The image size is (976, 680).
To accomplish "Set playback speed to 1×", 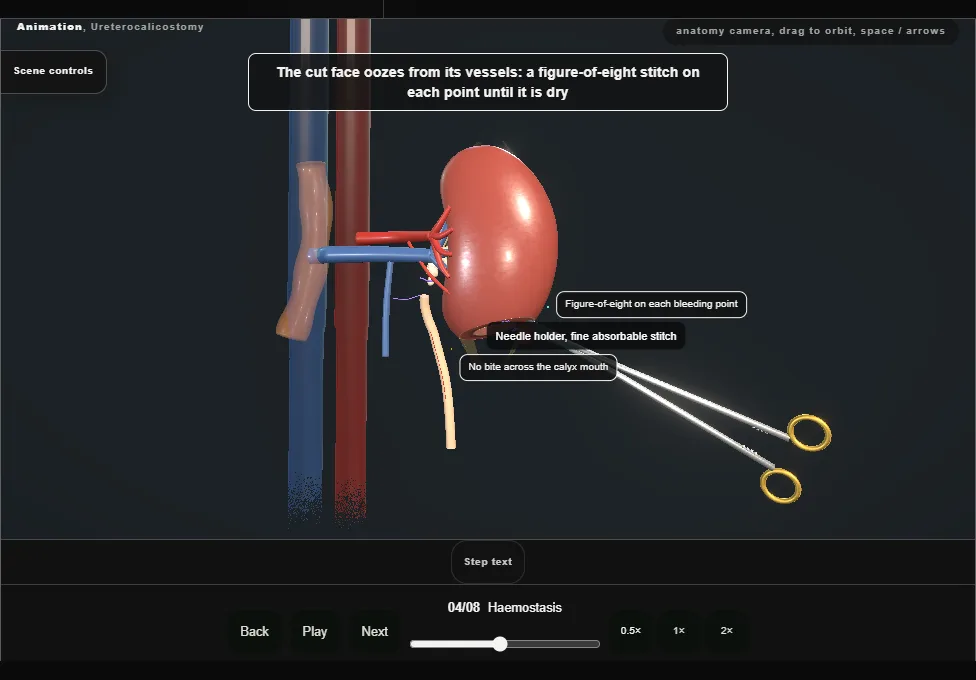I will coord(678,631).
